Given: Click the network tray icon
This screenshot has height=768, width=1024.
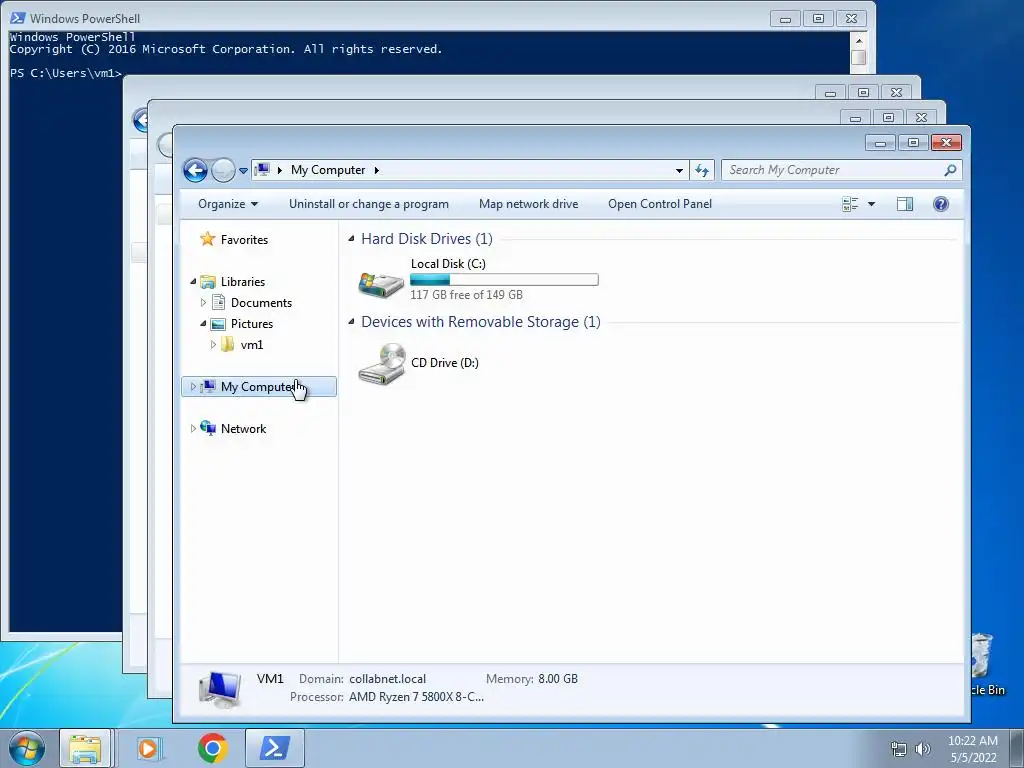Looking at the screenshot, I should pyautogui.click(x=899, y=749).
